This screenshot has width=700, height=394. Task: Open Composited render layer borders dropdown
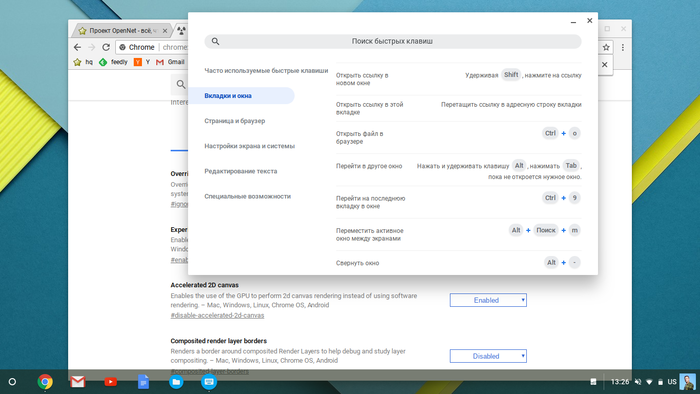click(488, 356)
